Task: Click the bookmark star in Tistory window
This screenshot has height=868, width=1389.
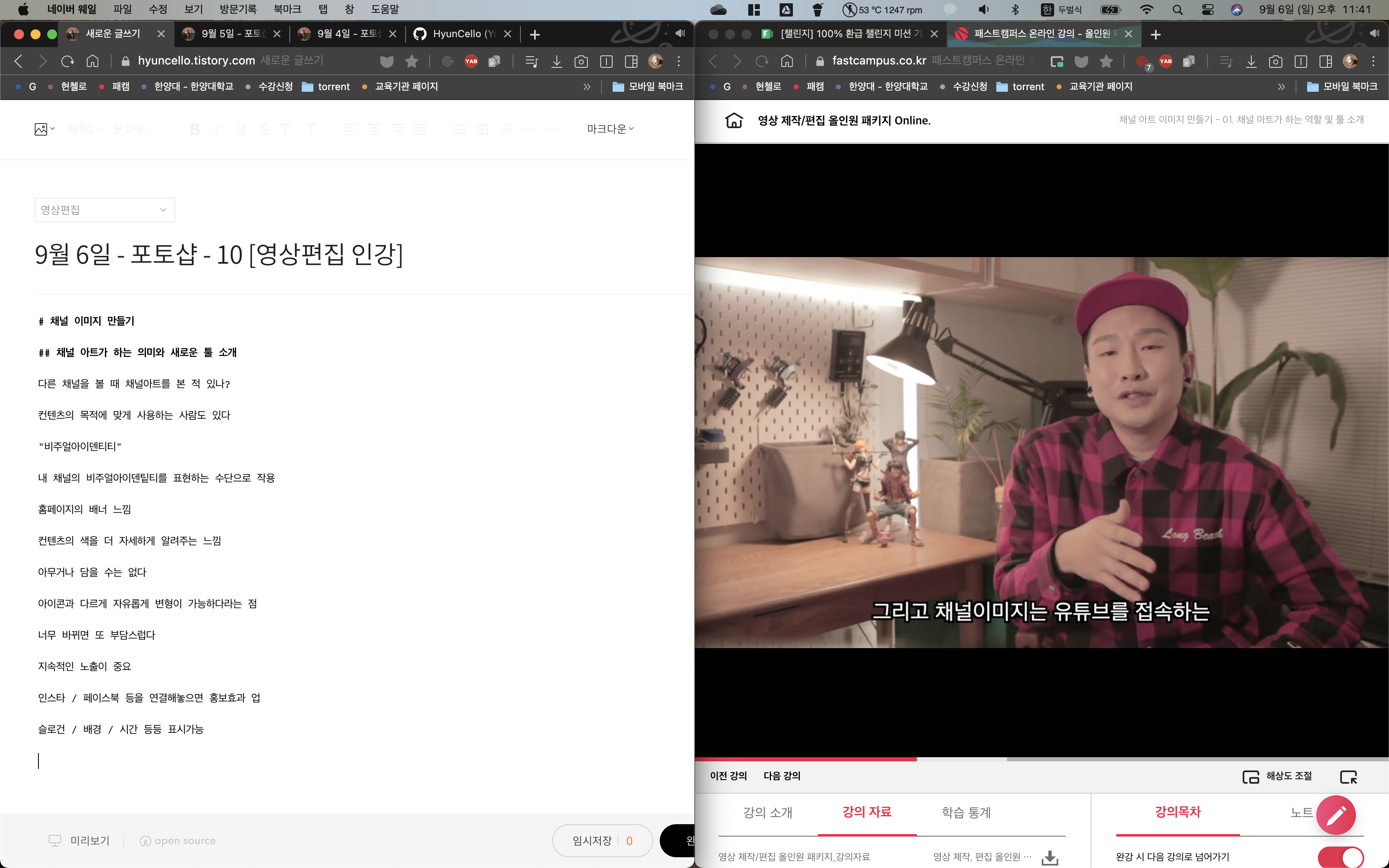Action: pos(412,62)
